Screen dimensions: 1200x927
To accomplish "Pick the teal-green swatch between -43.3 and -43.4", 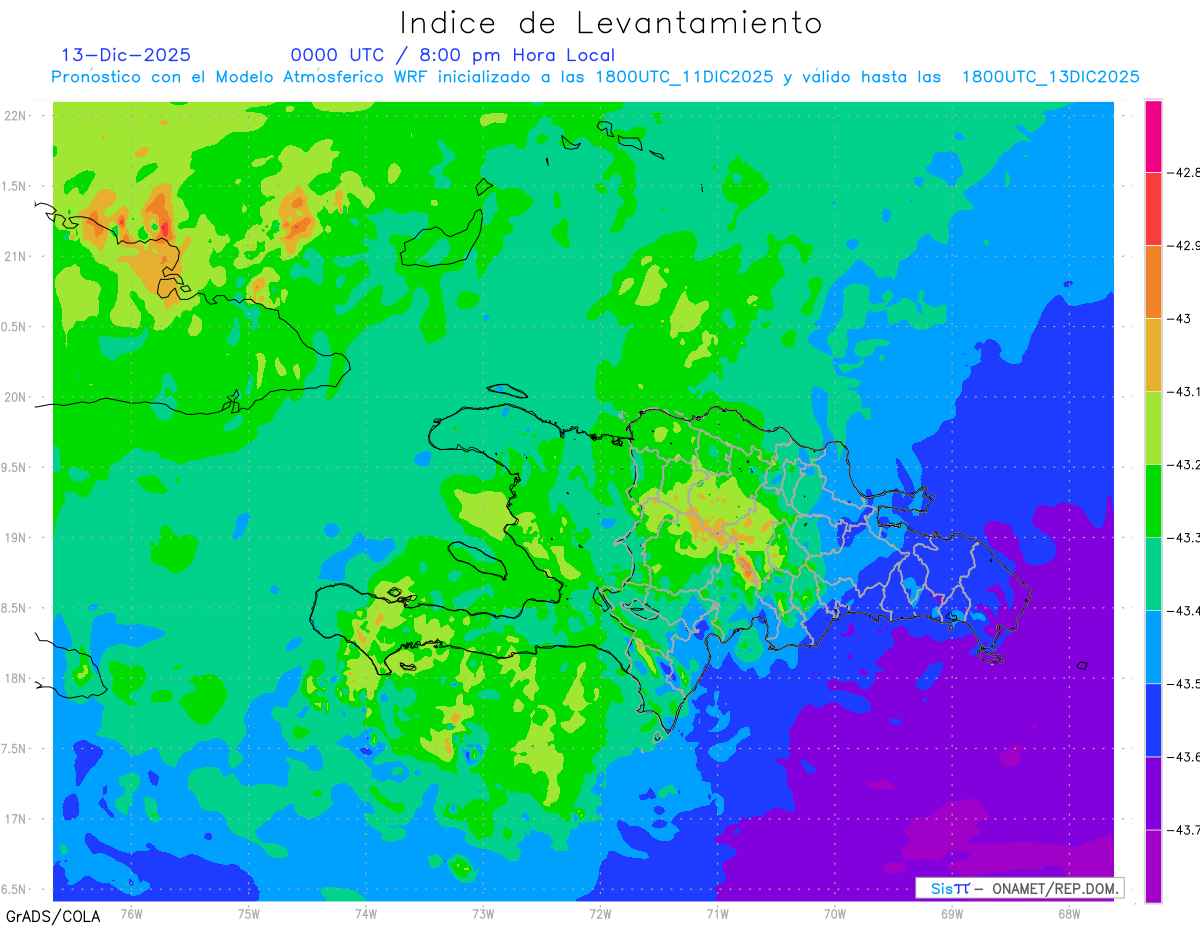I will point(1153,573).
